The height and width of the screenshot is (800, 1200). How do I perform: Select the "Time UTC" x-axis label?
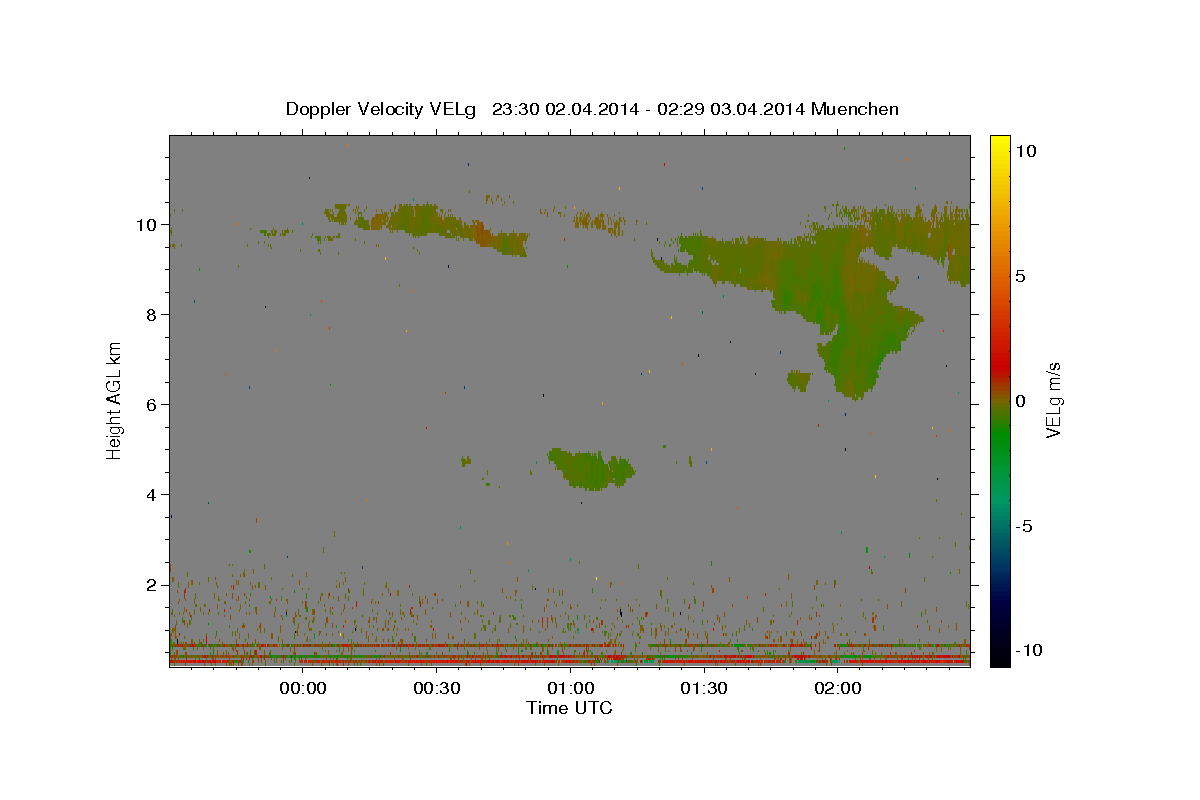[569, 708]
